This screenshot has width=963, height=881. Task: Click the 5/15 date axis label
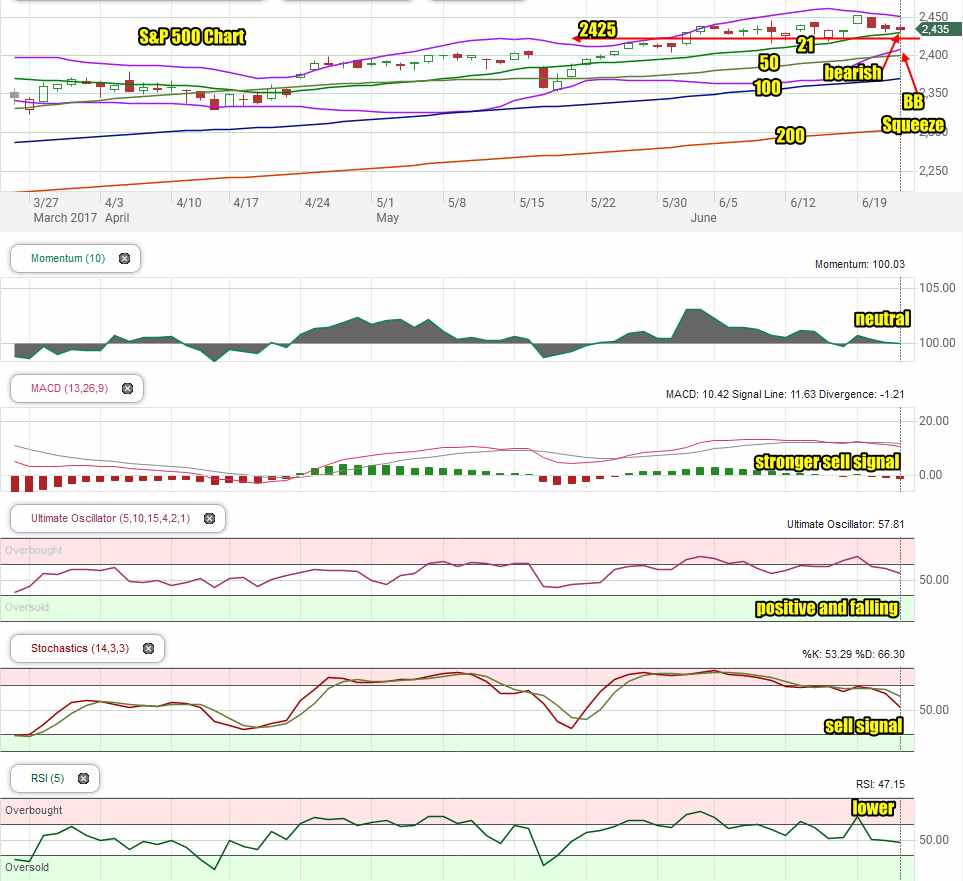point(532,203)
